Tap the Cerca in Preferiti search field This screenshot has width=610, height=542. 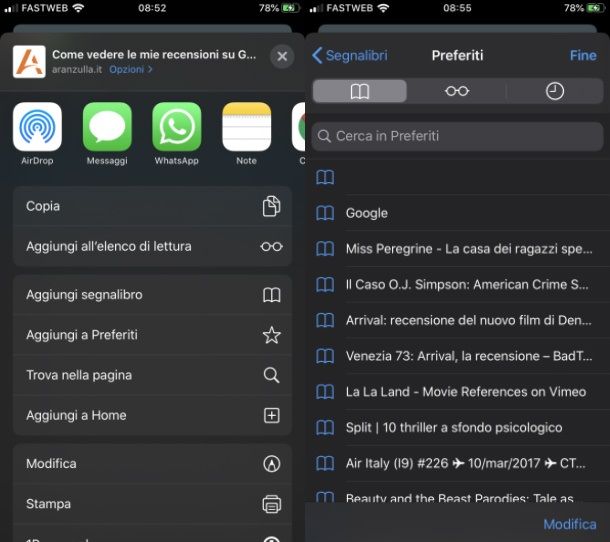tap(458, 136)
